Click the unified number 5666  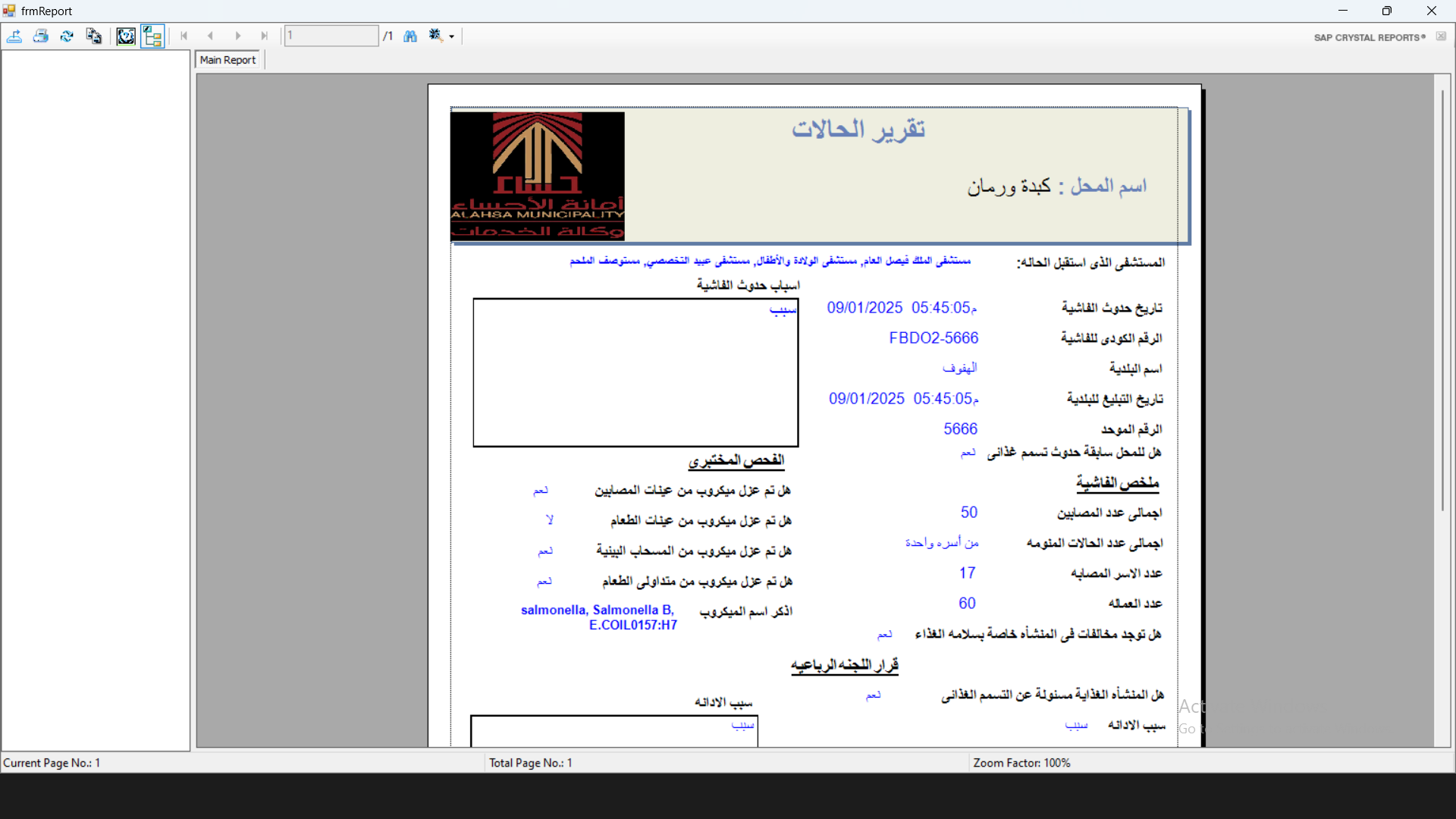point(960,429)
